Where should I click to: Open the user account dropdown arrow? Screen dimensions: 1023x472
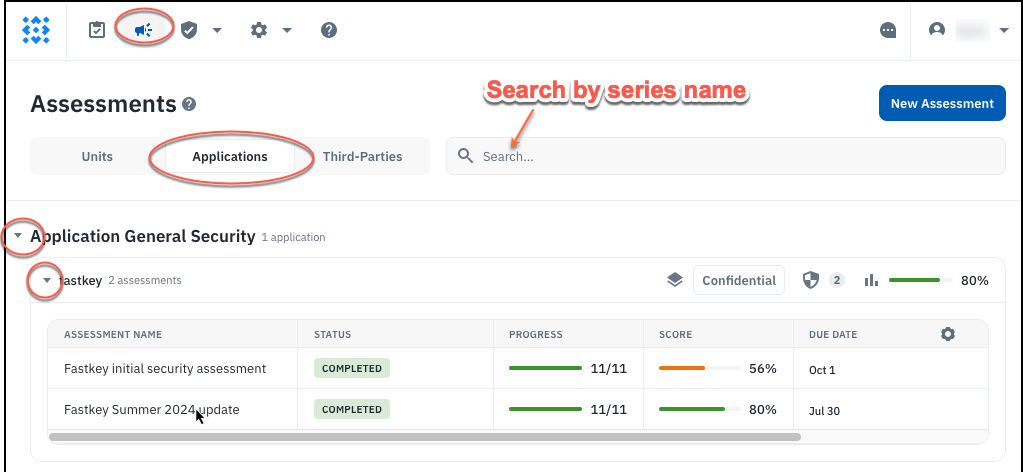pos(1004,30)
